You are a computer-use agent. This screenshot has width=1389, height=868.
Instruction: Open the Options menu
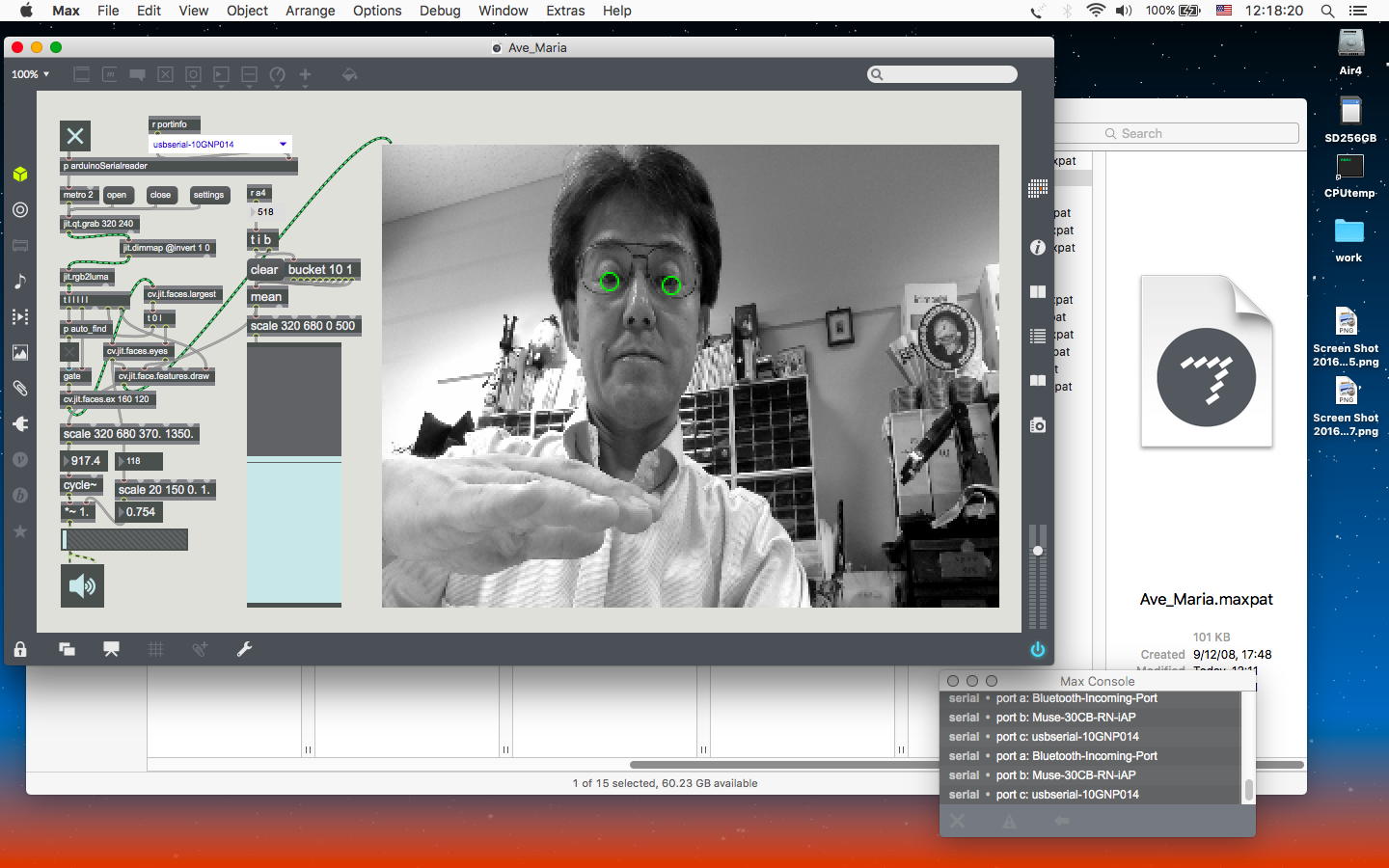(377, 11)
